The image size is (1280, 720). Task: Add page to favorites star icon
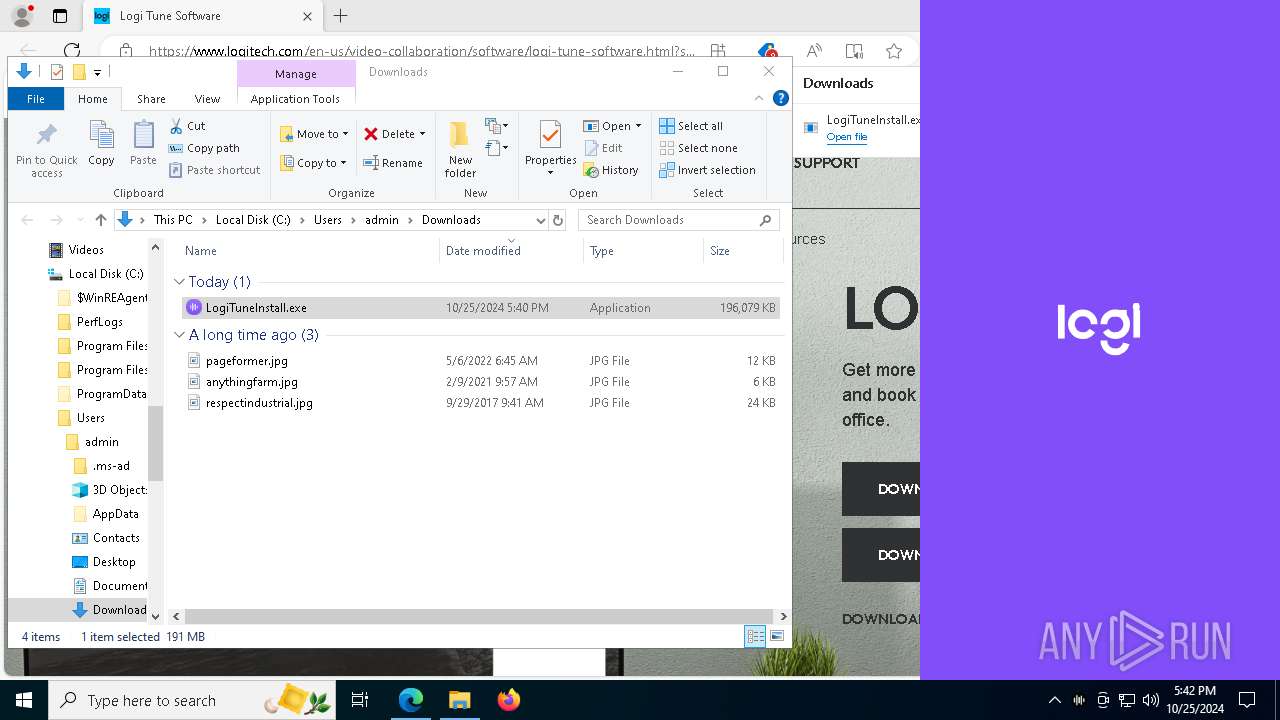pyautogui.click(x=894, y=51)
